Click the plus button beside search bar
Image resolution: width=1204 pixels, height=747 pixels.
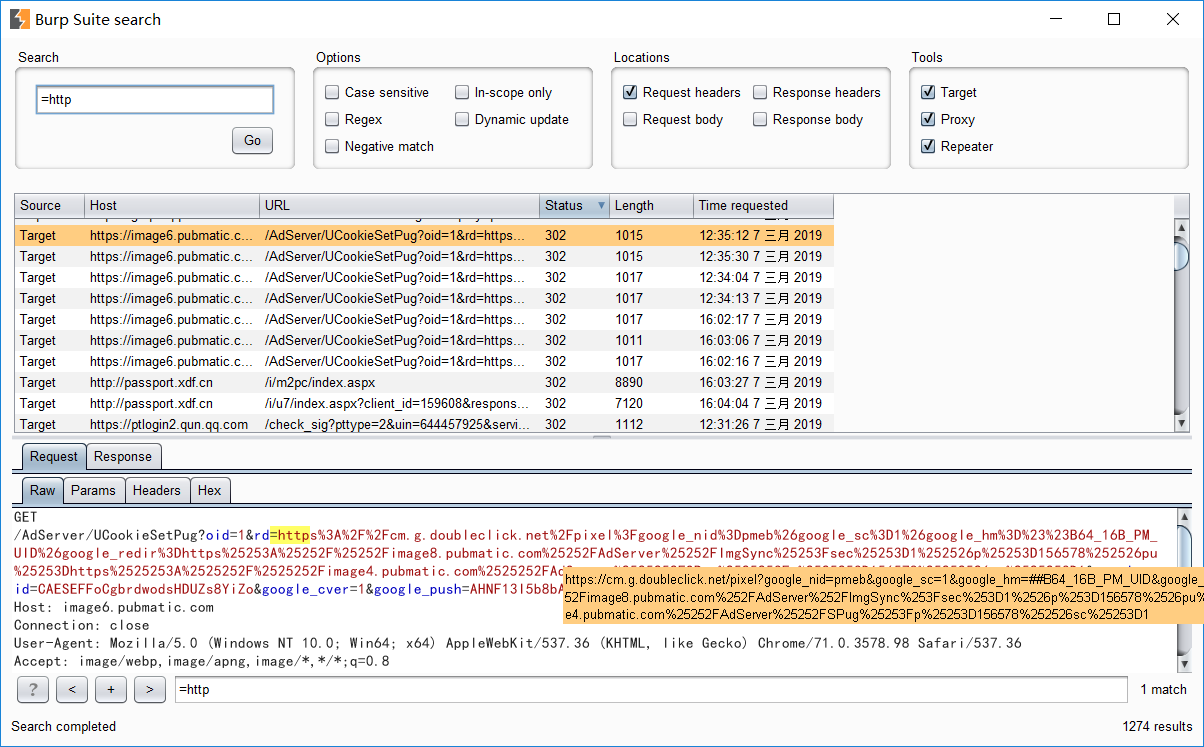(111, 689)
